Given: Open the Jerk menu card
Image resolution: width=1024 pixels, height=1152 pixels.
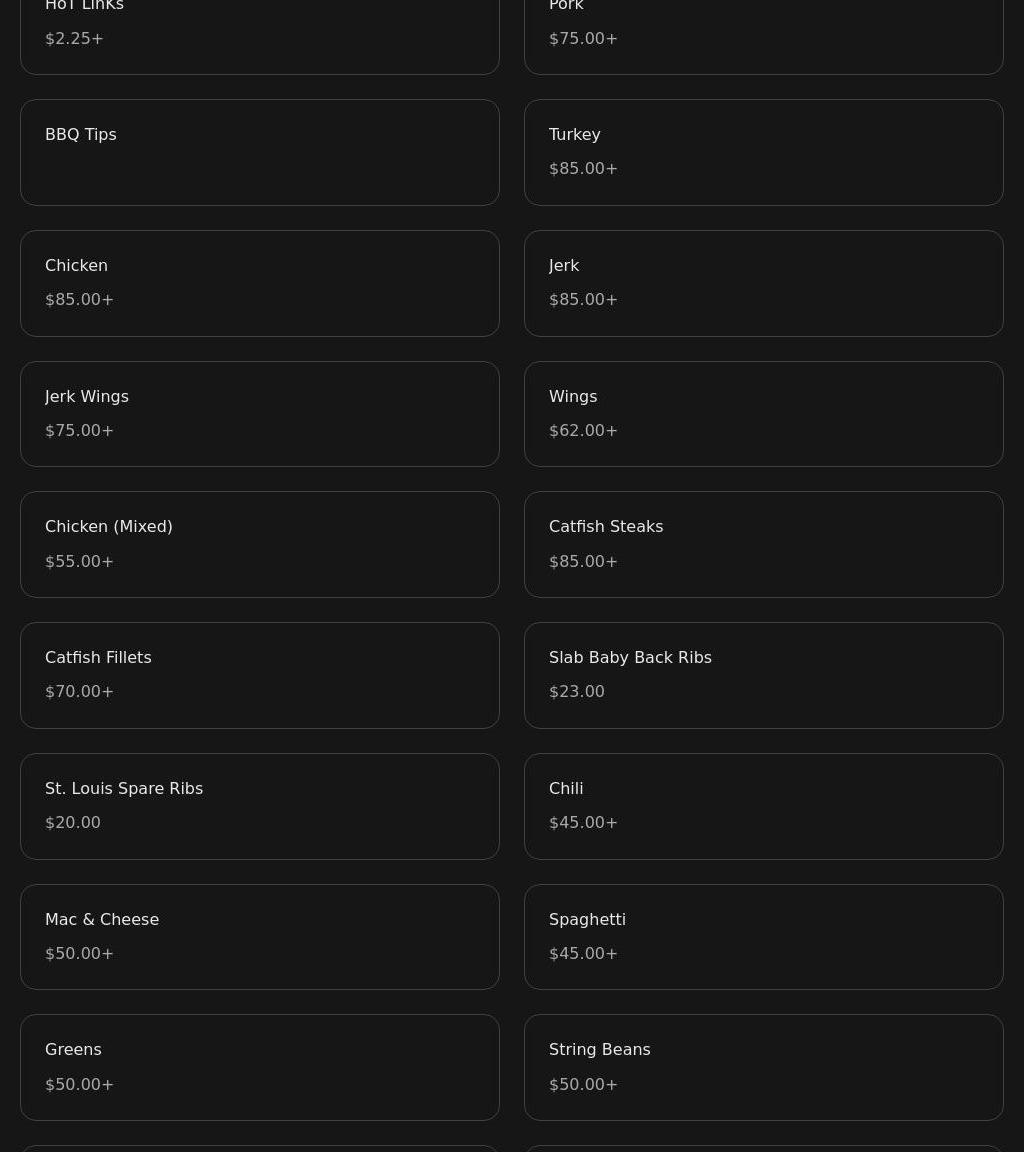Looking at the screenshot, I should pyautogui.click(x=763, y=284).
